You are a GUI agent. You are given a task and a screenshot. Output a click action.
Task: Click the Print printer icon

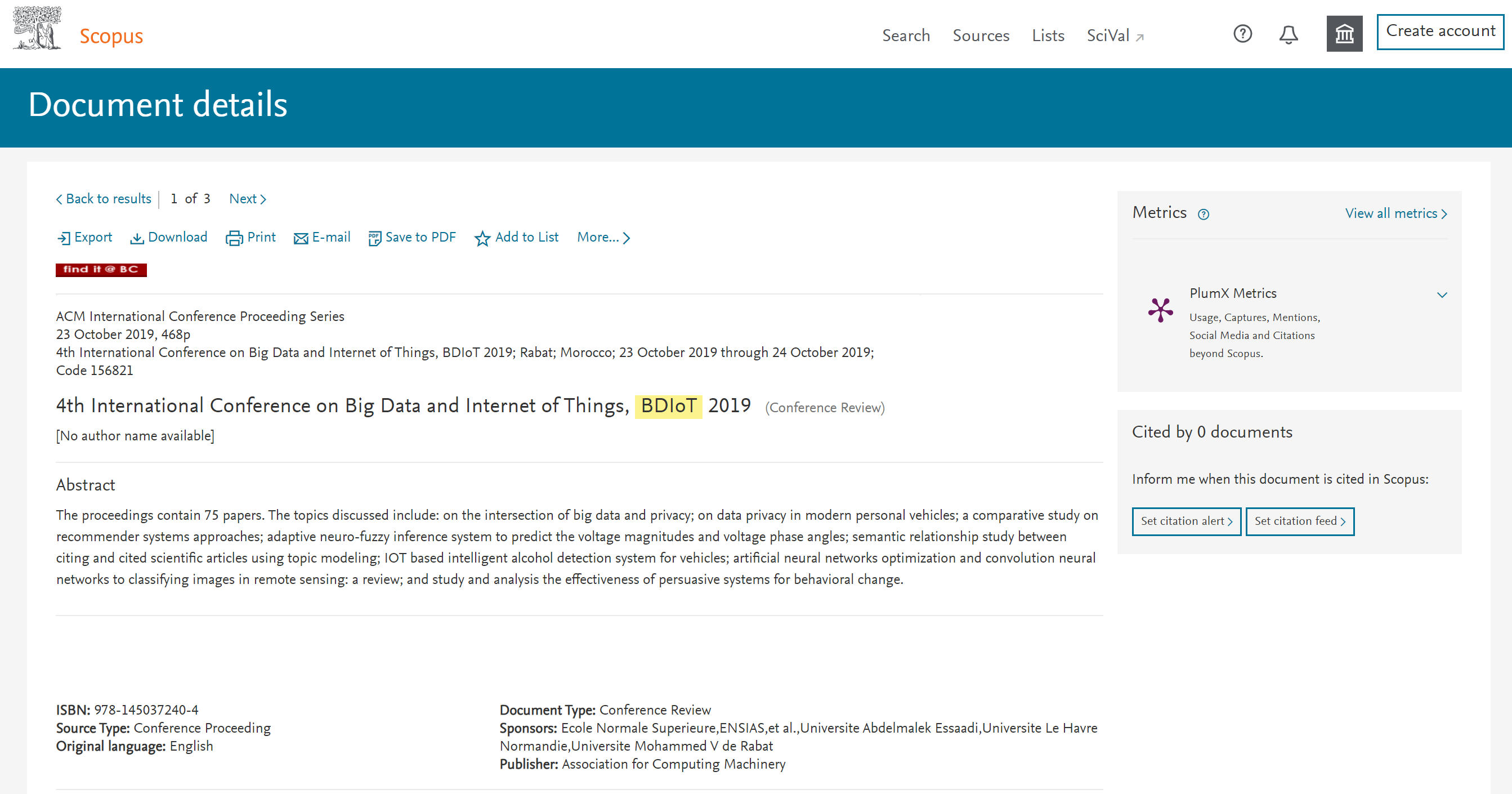point(234,238)
